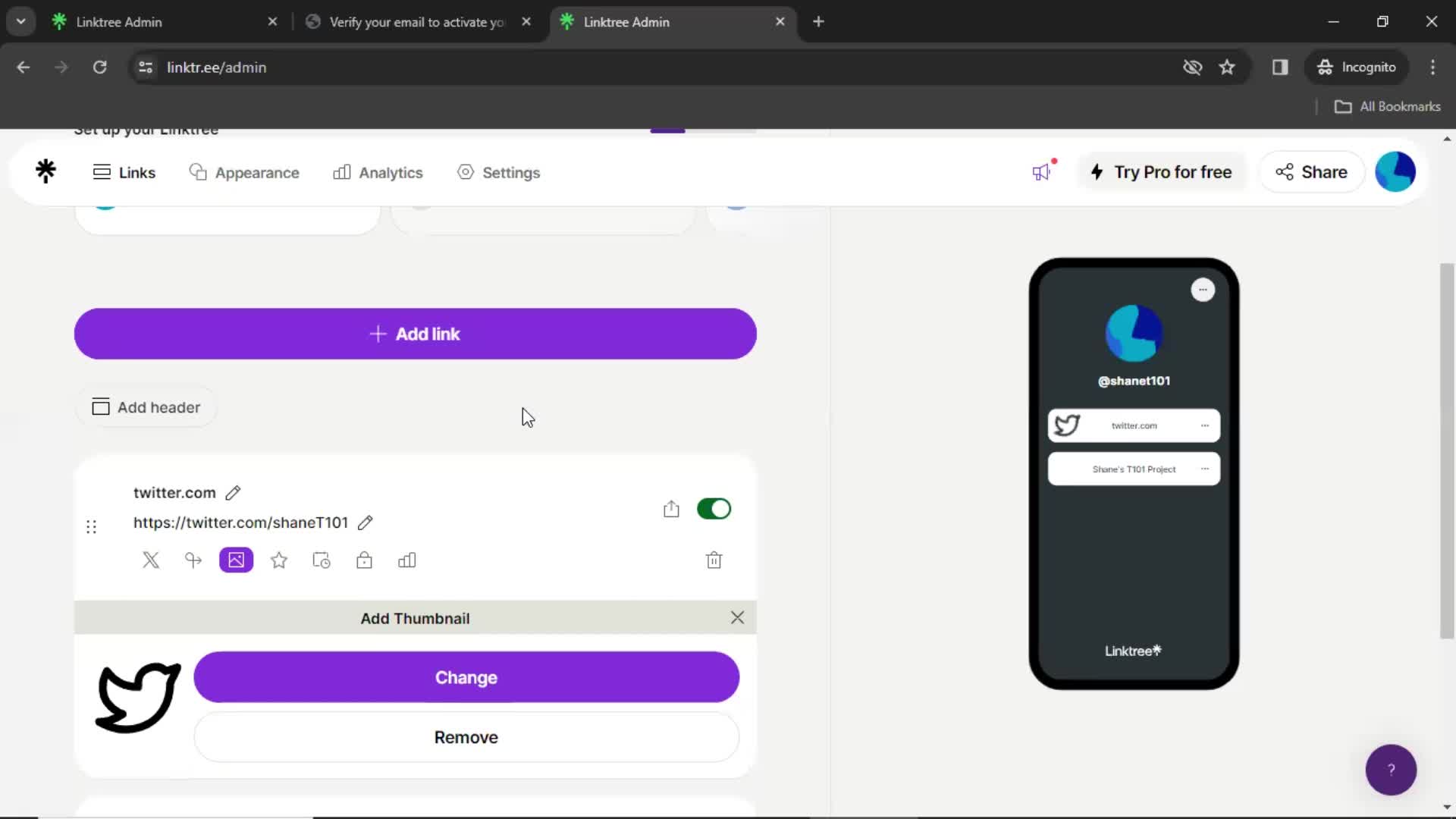Click the preview profile avatar

1134,334
